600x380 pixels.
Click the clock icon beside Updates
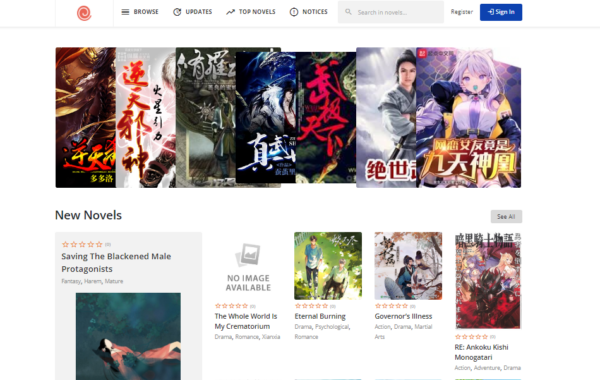177,12
